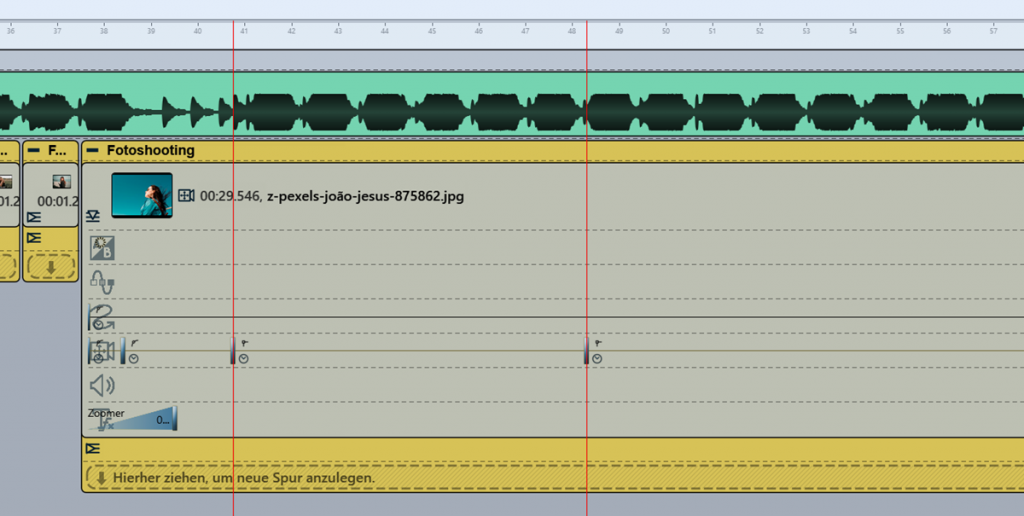Click the 'Hierher ziehen, um neue Spur anzulegen' area

[243, 478]
